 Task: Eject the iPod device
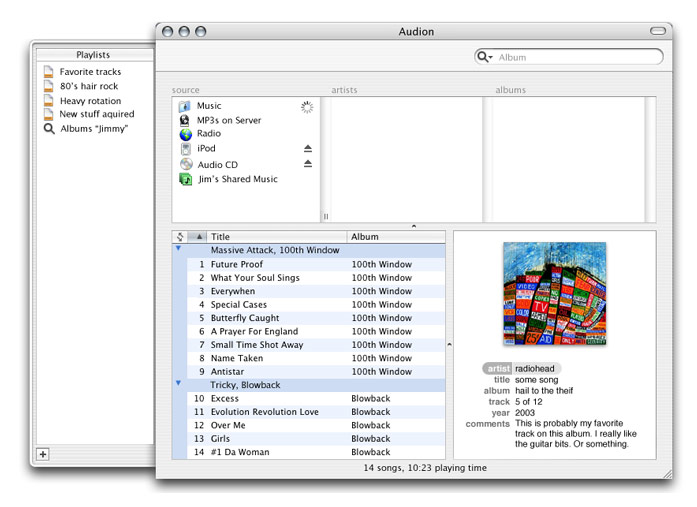point(308,149)
